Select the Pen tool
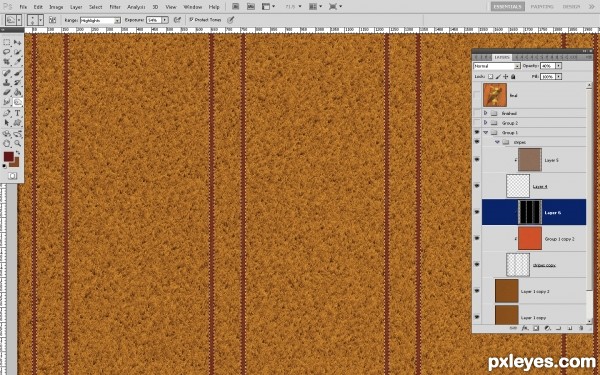600x375 pixels. [x=7, y=113]
